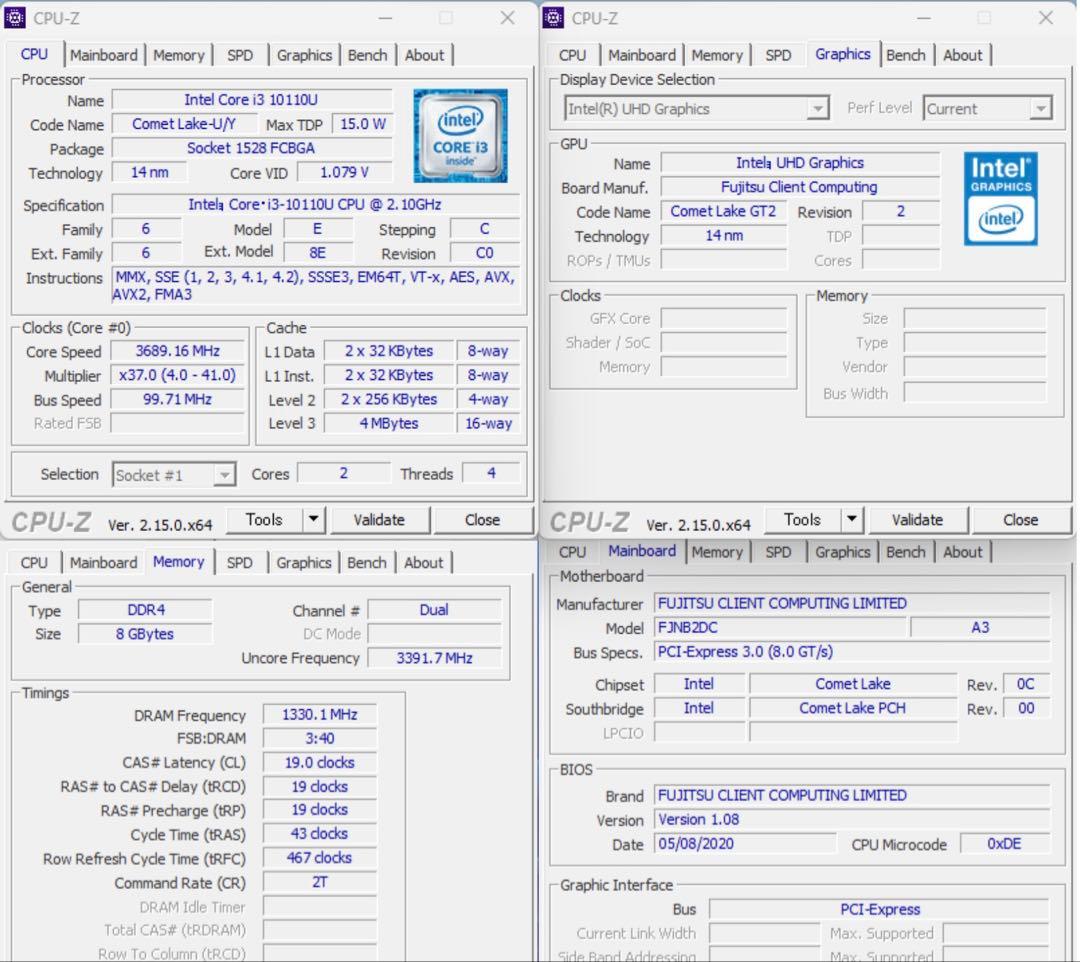1080x962 pixels.
Task: Click Bus Speed value 99.71 MHz
Action: click(177, 399)
